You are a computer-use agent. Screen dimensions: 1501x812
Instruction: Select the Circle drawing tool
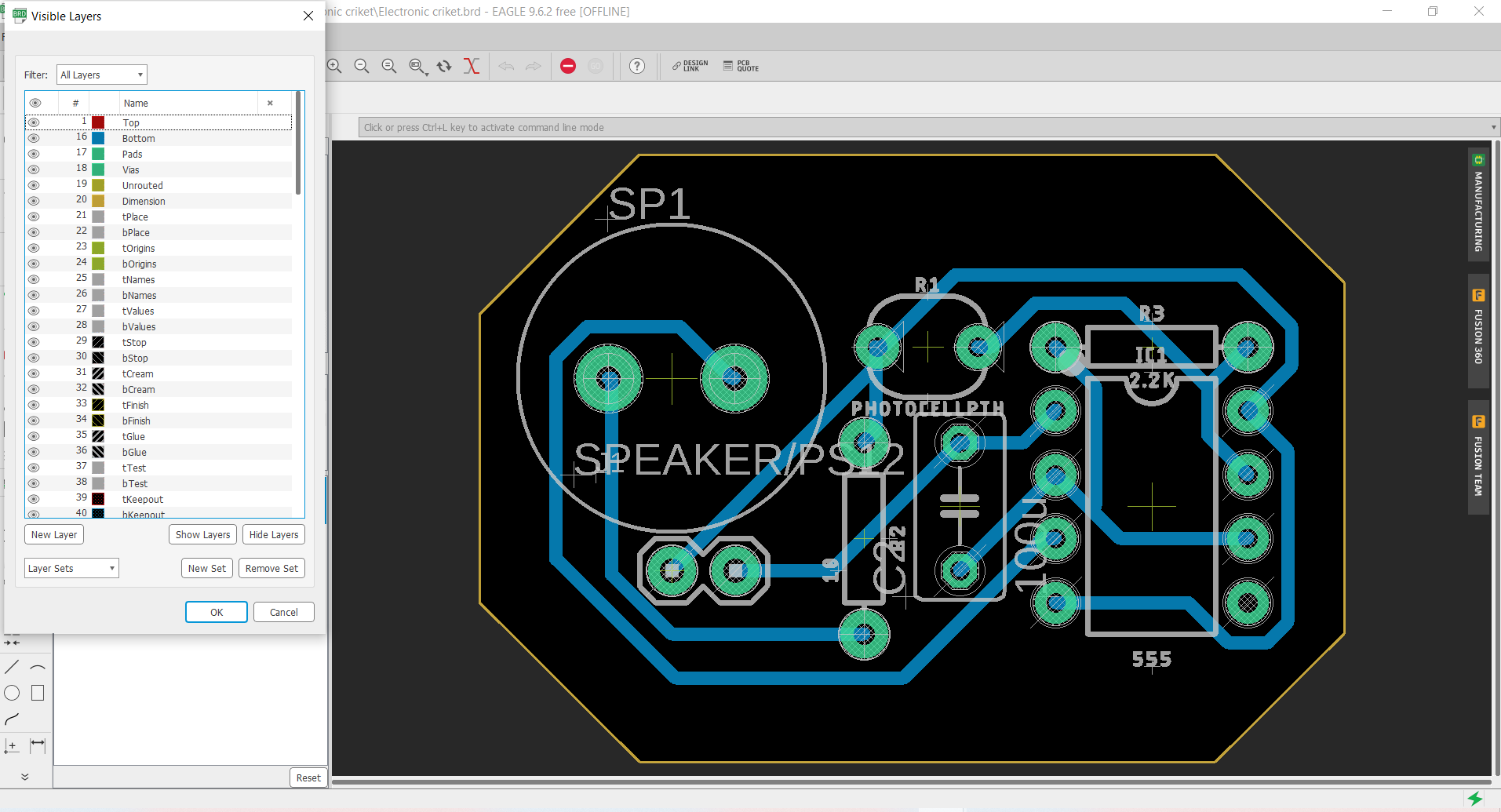(12, 693)
